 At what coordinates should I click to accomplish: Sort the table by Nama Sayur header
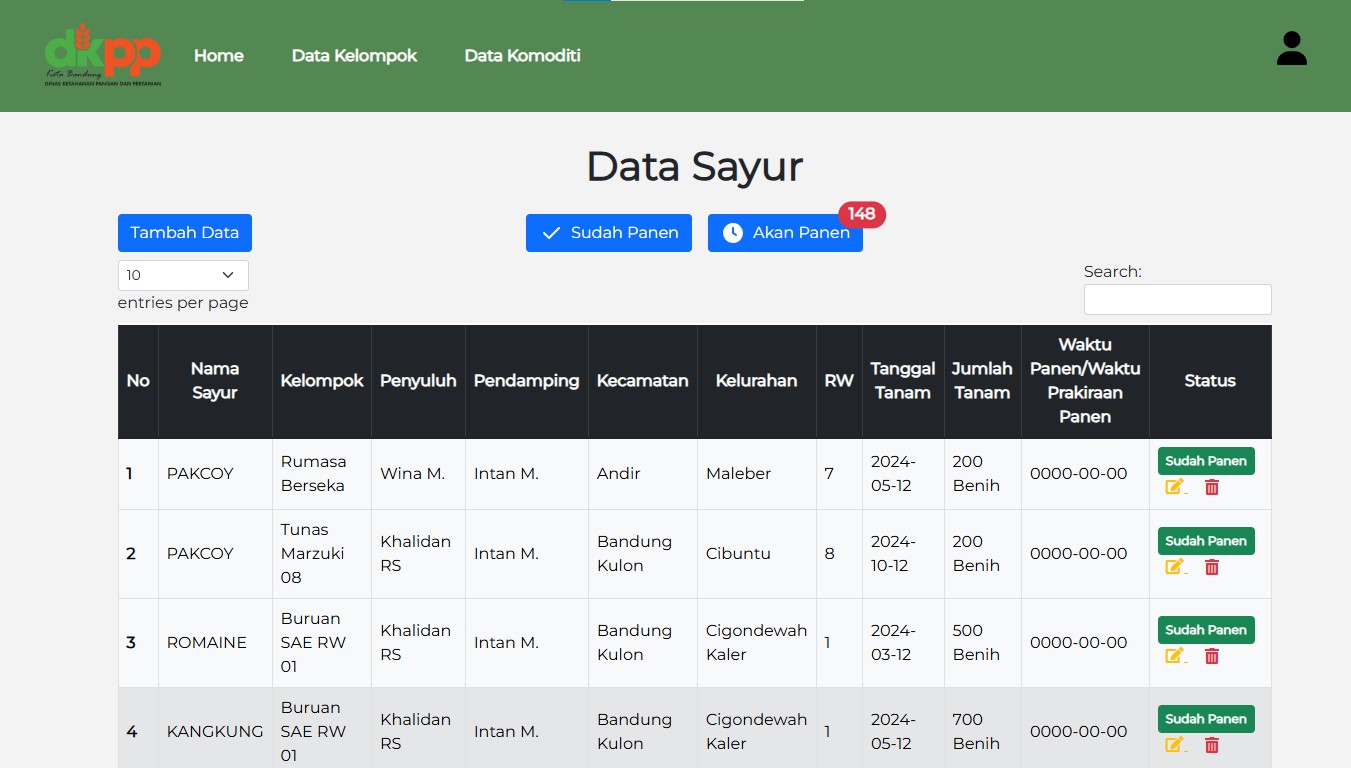click(214, 381)
